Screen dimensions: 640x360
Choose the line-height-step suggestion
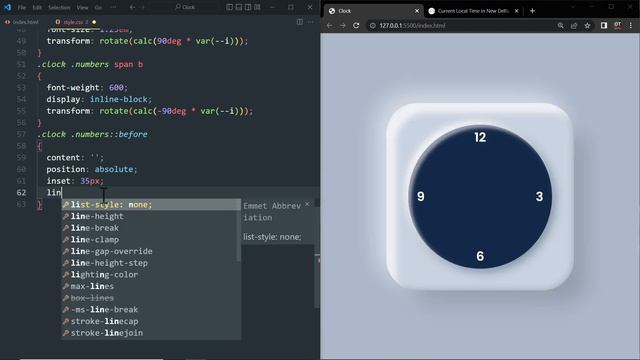[x=151, y=263]
